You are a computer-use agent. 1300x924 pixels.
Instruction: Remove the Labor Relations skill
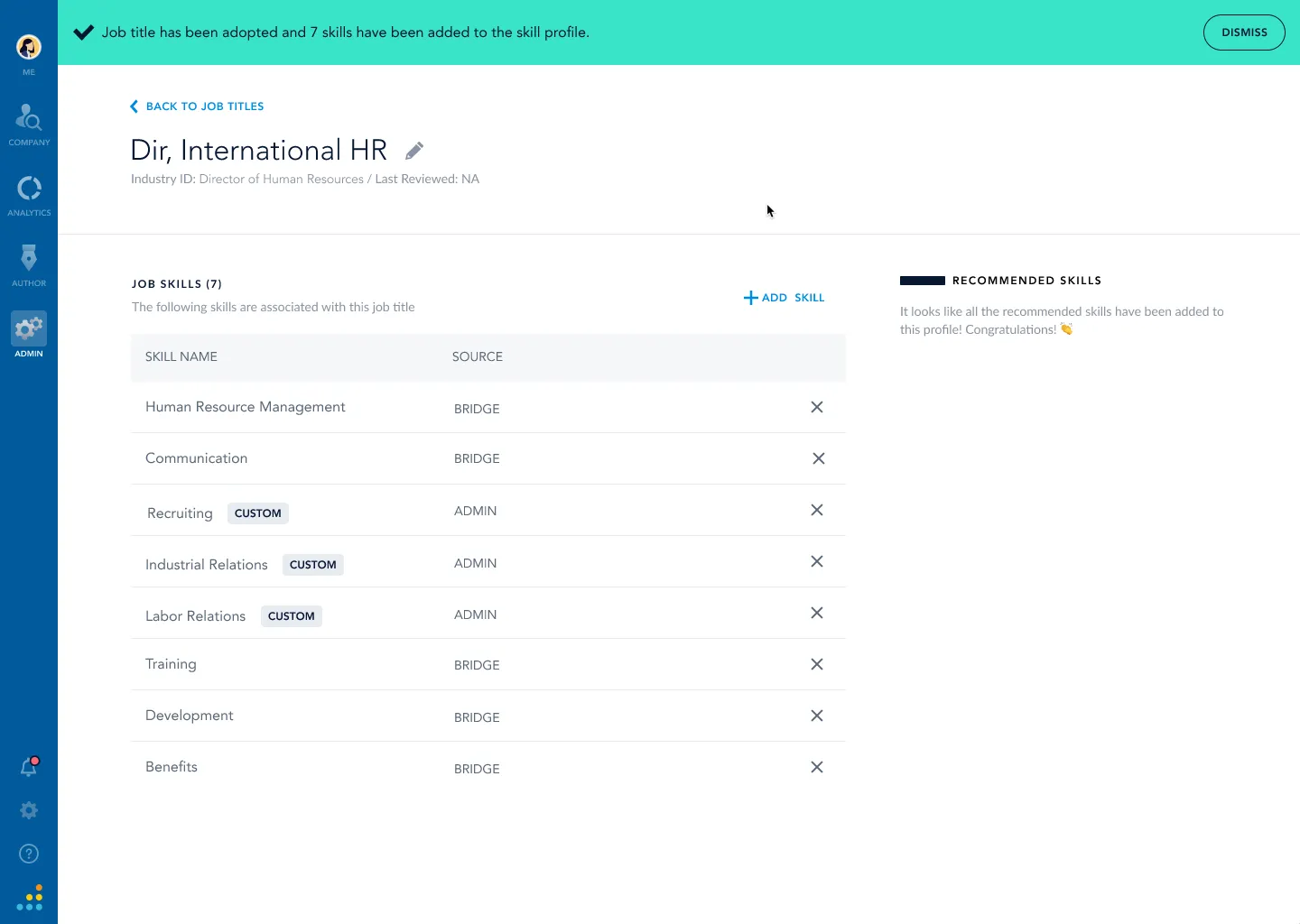(817, 613)
